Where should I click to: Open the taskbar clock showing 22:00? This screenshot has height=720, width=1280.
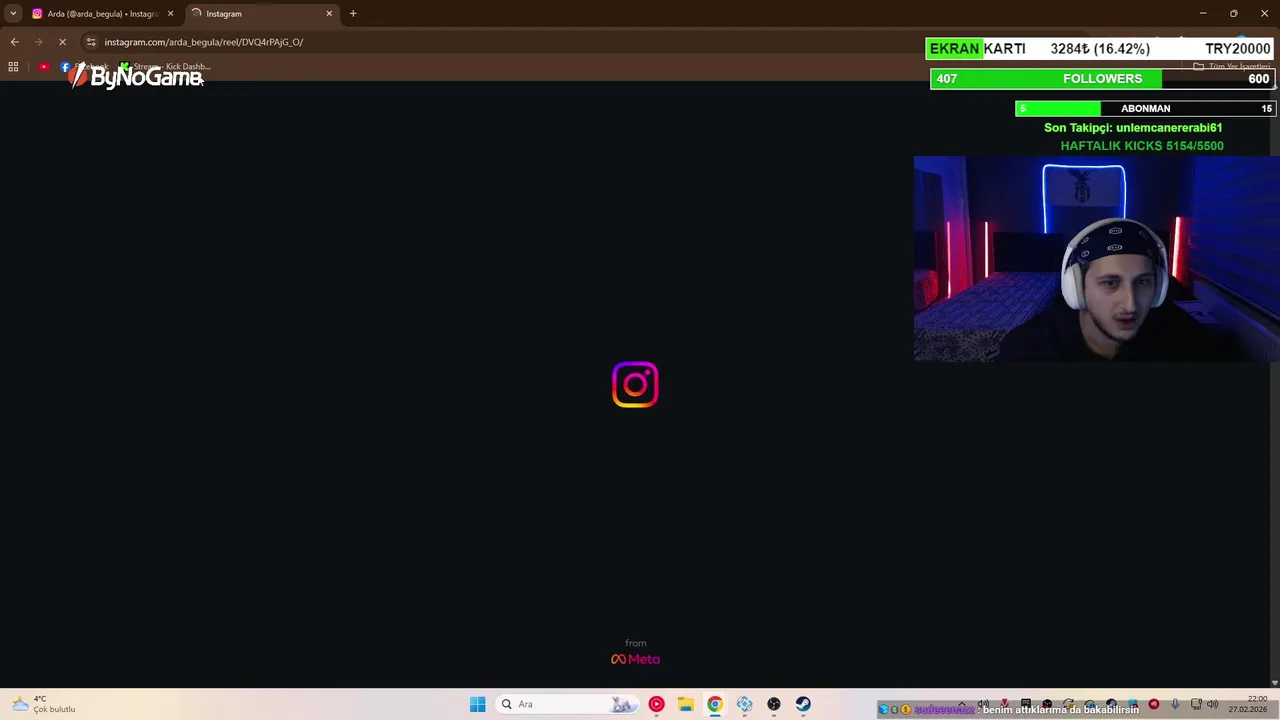click(1248, 704)
